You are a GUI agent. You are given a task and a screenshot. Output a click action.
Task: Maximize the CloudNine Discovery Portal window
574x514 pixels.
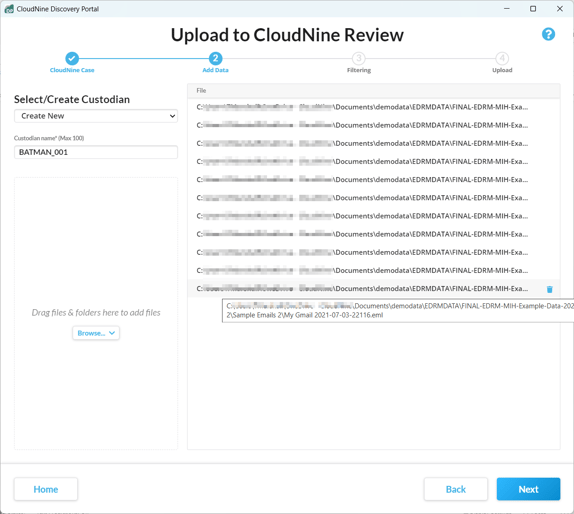point(533,9)
